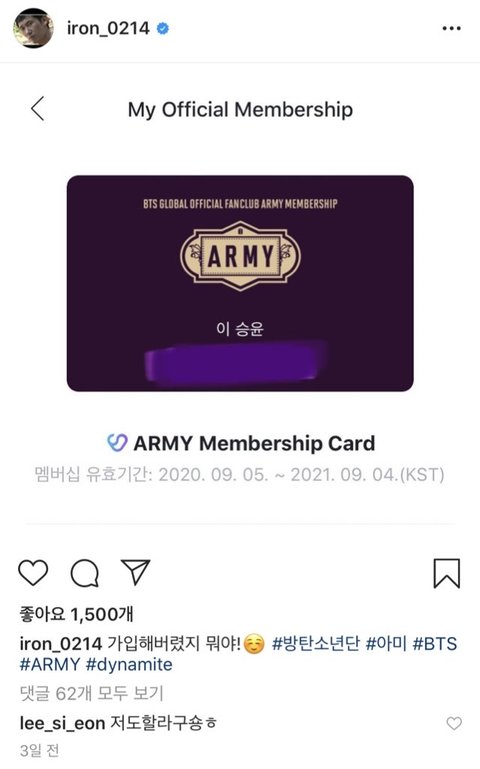Image resolution: width=480 pixels, height=769 pixels.
Task: Click the iron_0214 username at the top
Action: pyautogui.click(x=108, y=28)
